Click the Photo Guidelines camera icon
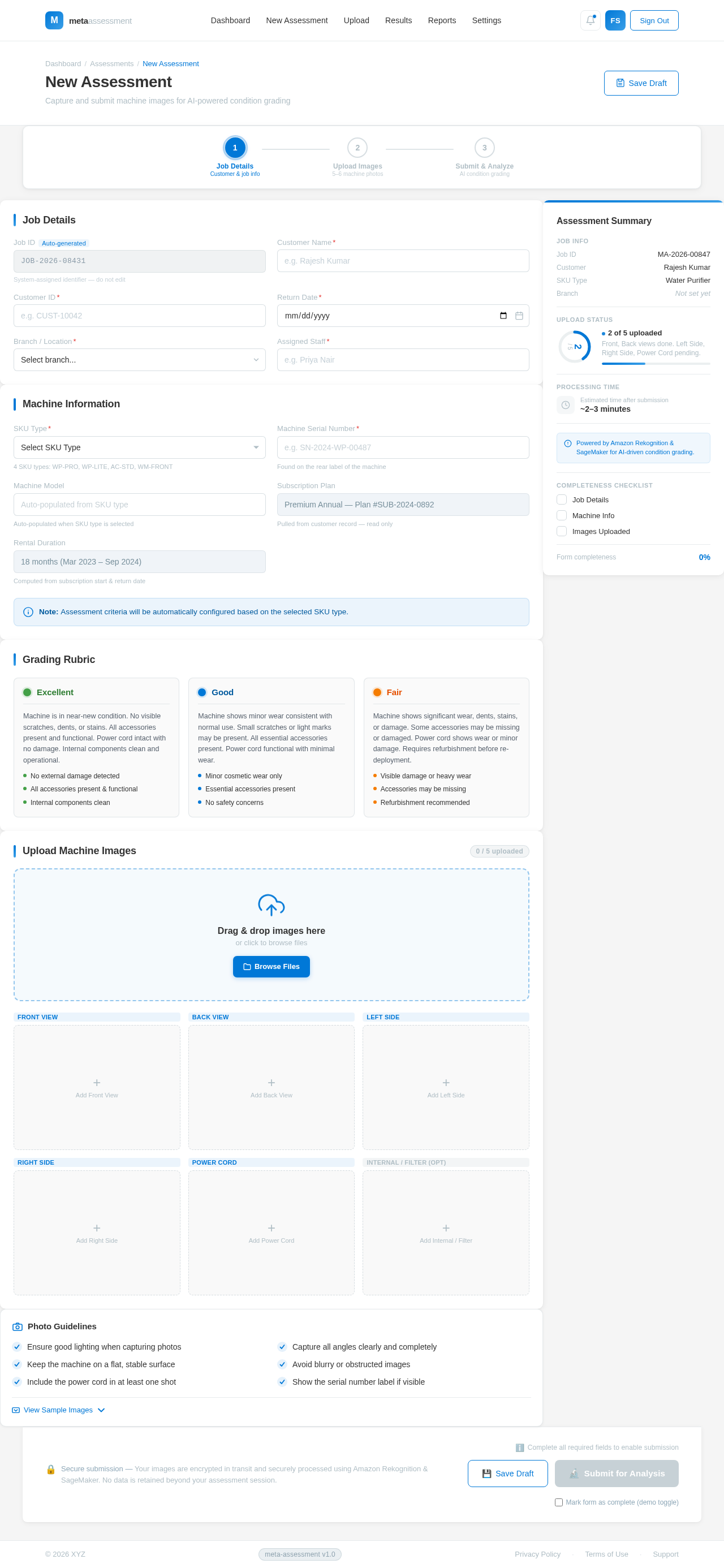 pos(18,1326)
